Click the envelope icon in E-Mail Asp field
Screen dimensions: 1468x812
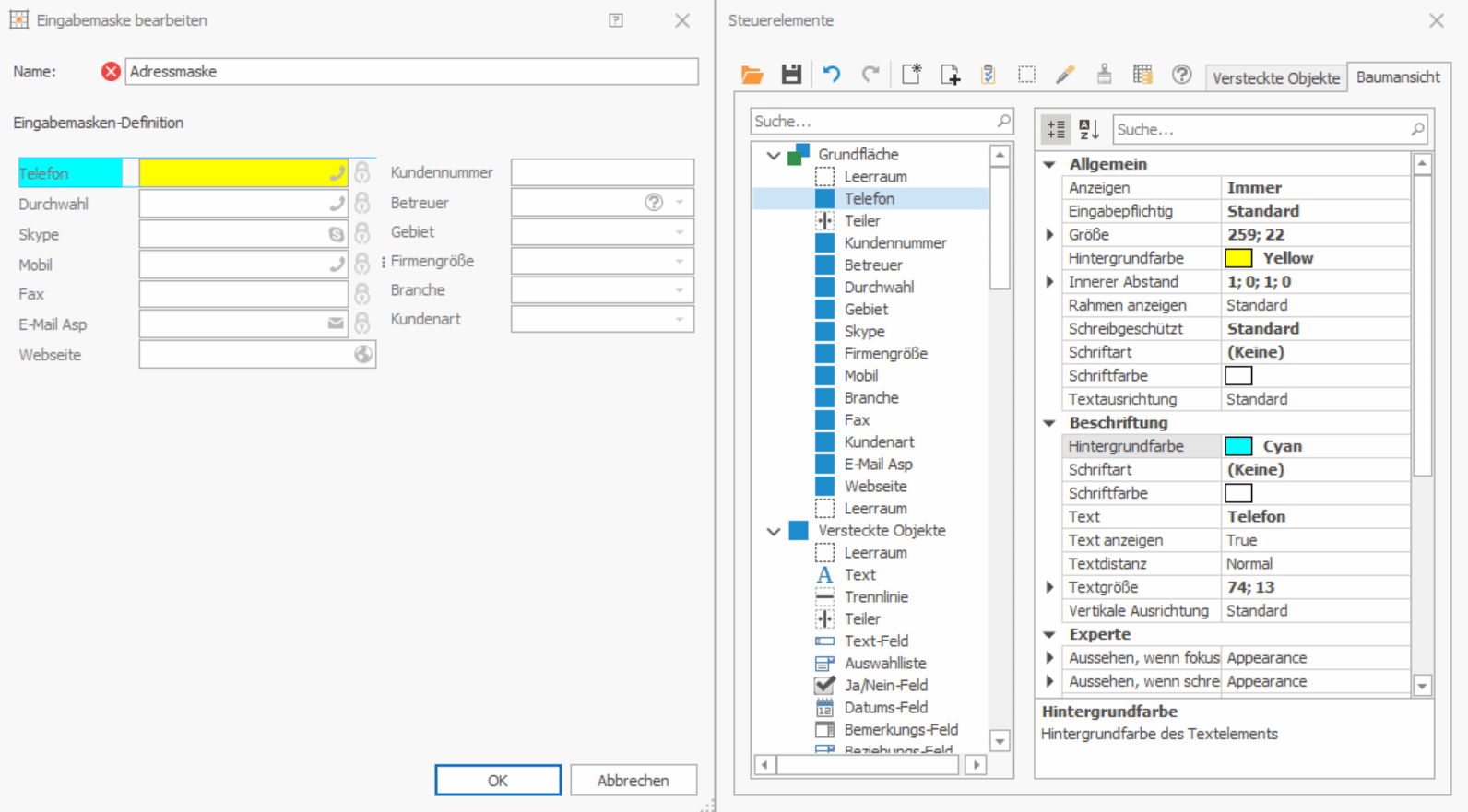[336, 324]
